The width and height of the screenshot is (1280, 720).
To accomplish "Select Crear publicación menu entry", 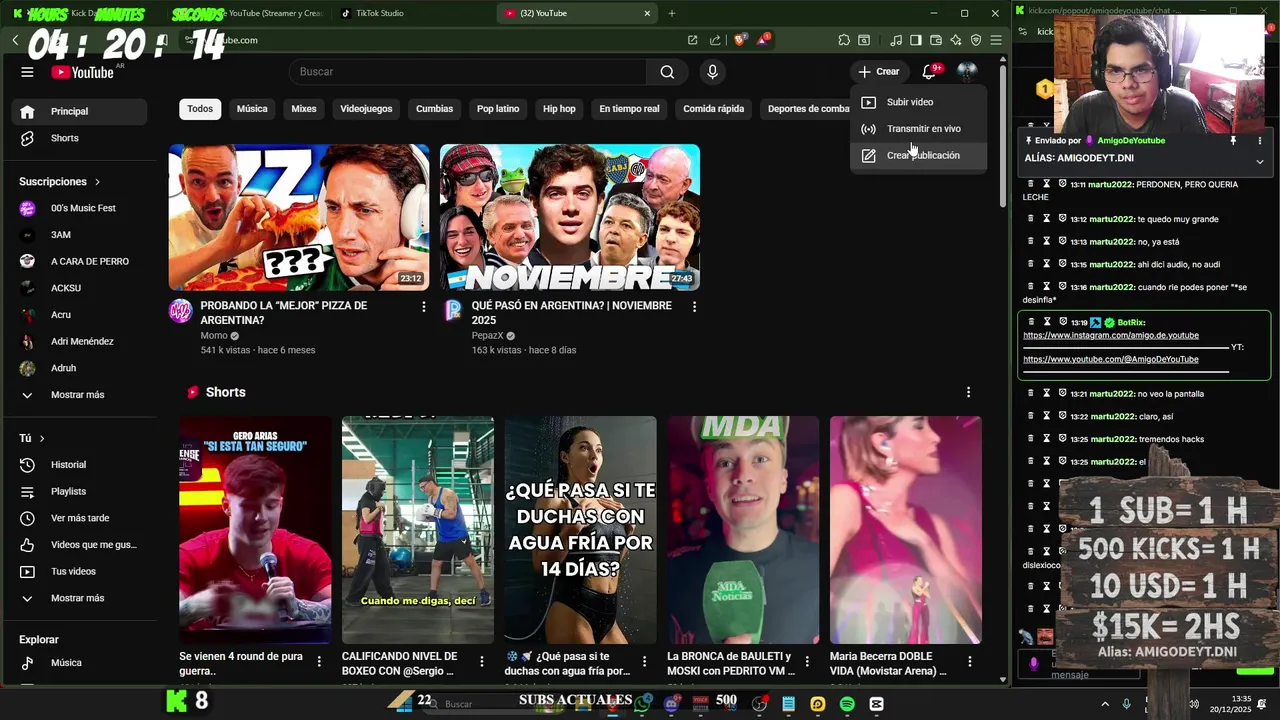I will pyautogui.click(x=918, y=156).
